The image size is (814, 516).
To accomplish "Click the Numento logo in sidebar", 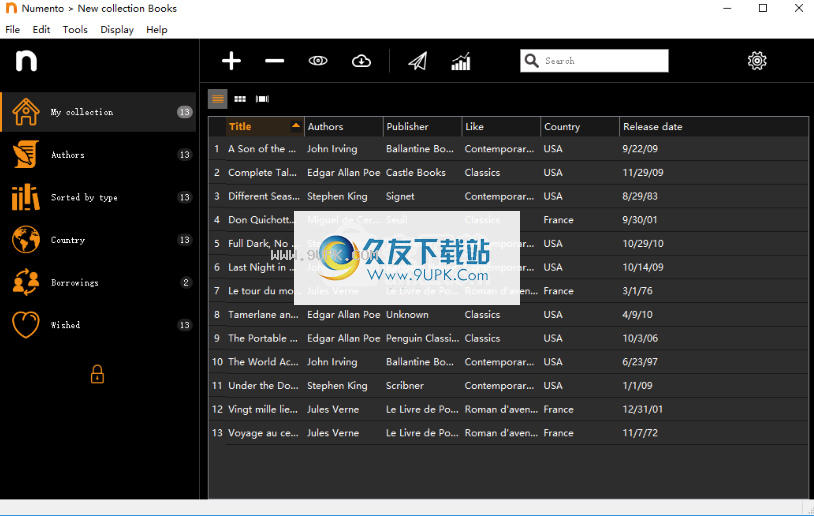I will click(26, 61).
